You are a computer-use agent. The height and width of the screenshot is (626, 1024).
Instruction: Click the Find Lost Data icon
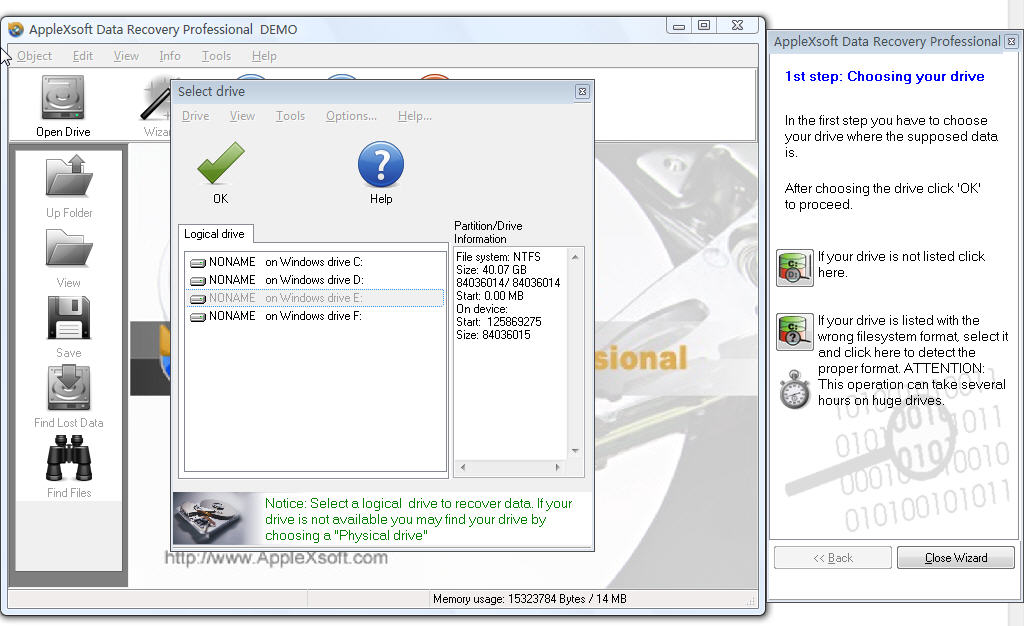coord(69,388)
